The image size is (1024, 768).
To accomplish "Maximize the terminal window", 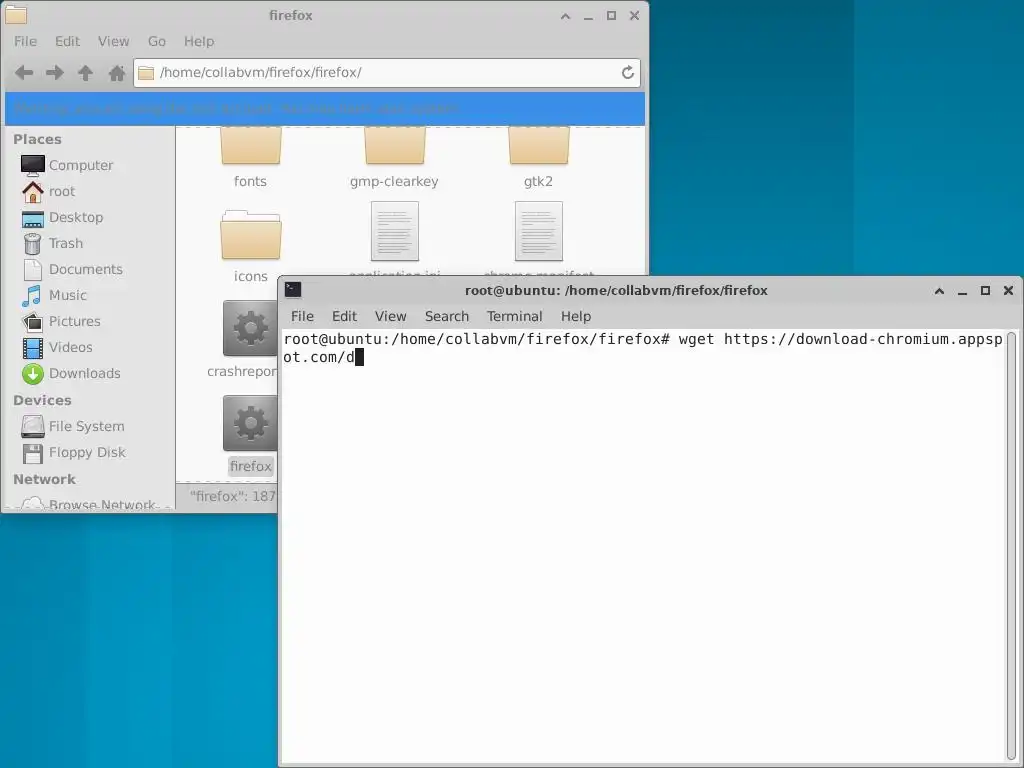I will [x=985, y=291].
